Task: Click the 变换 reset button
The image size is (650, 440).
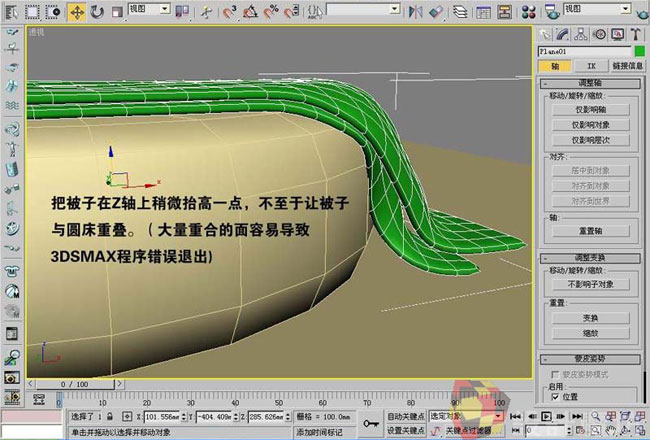Action: [x=591, y=318]
